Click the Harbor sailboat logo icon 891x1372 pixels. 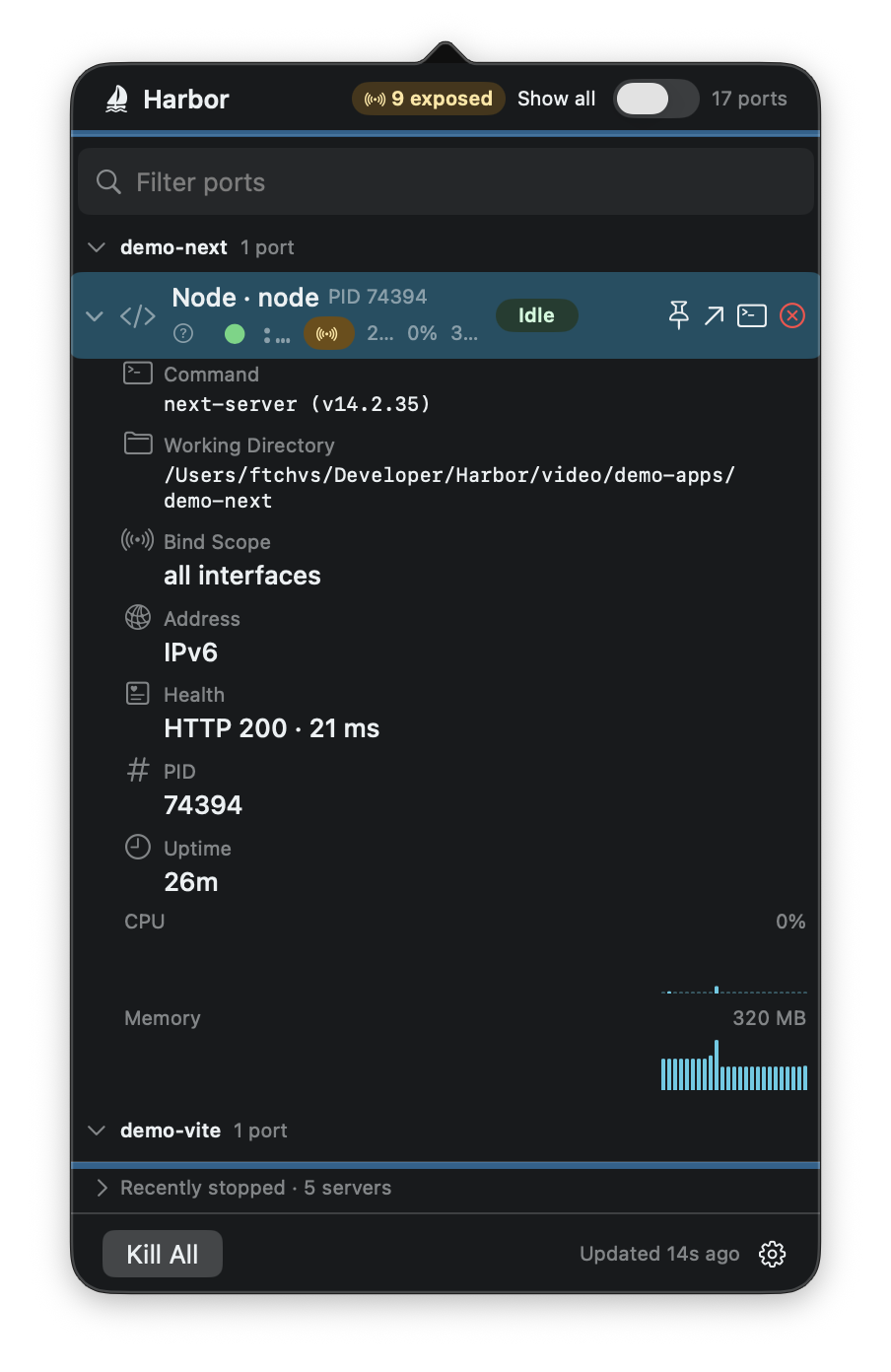(117, 99)
